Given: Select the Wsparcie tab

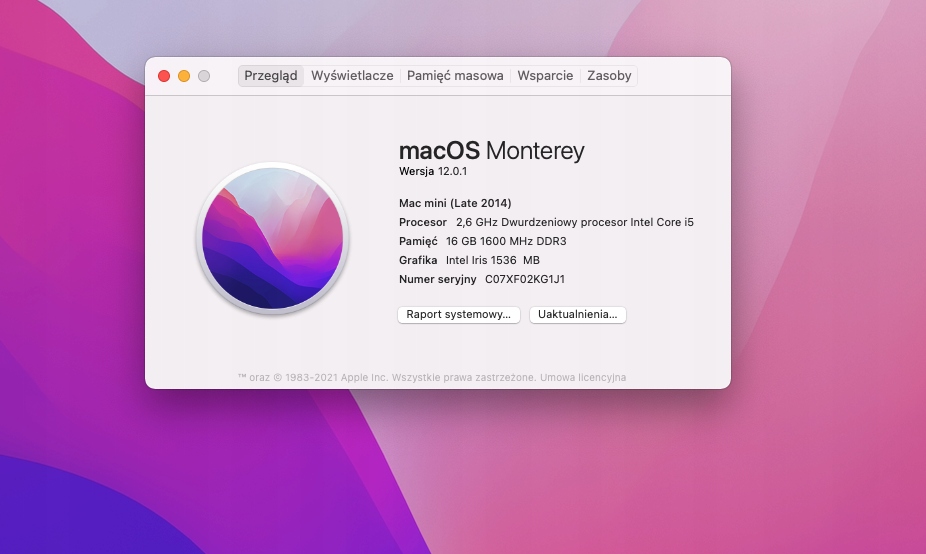Looking at the screenshot, I should [545, 76].
